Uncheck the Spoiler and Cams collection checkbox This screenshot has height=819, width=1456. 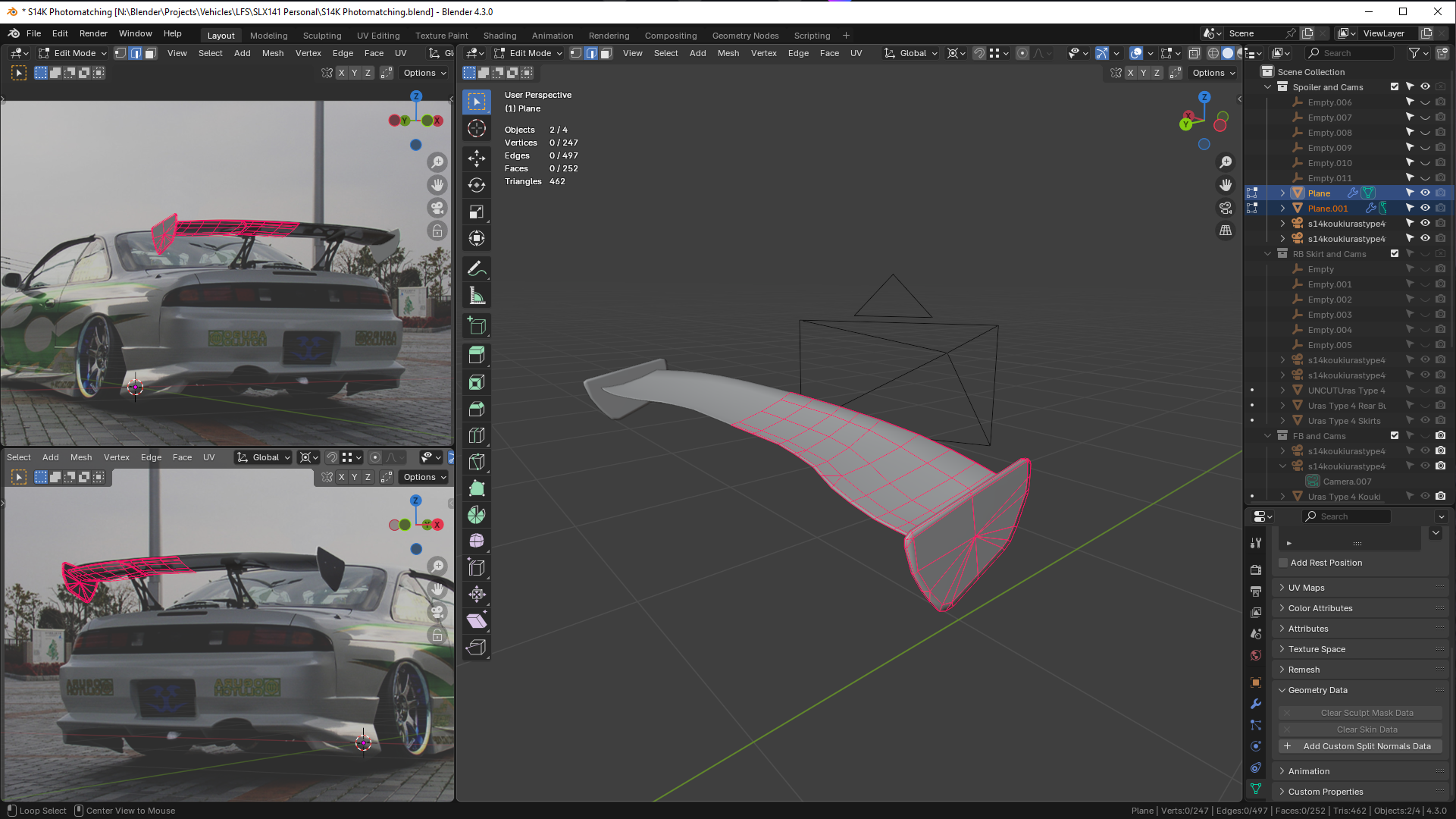point(1395,86)
